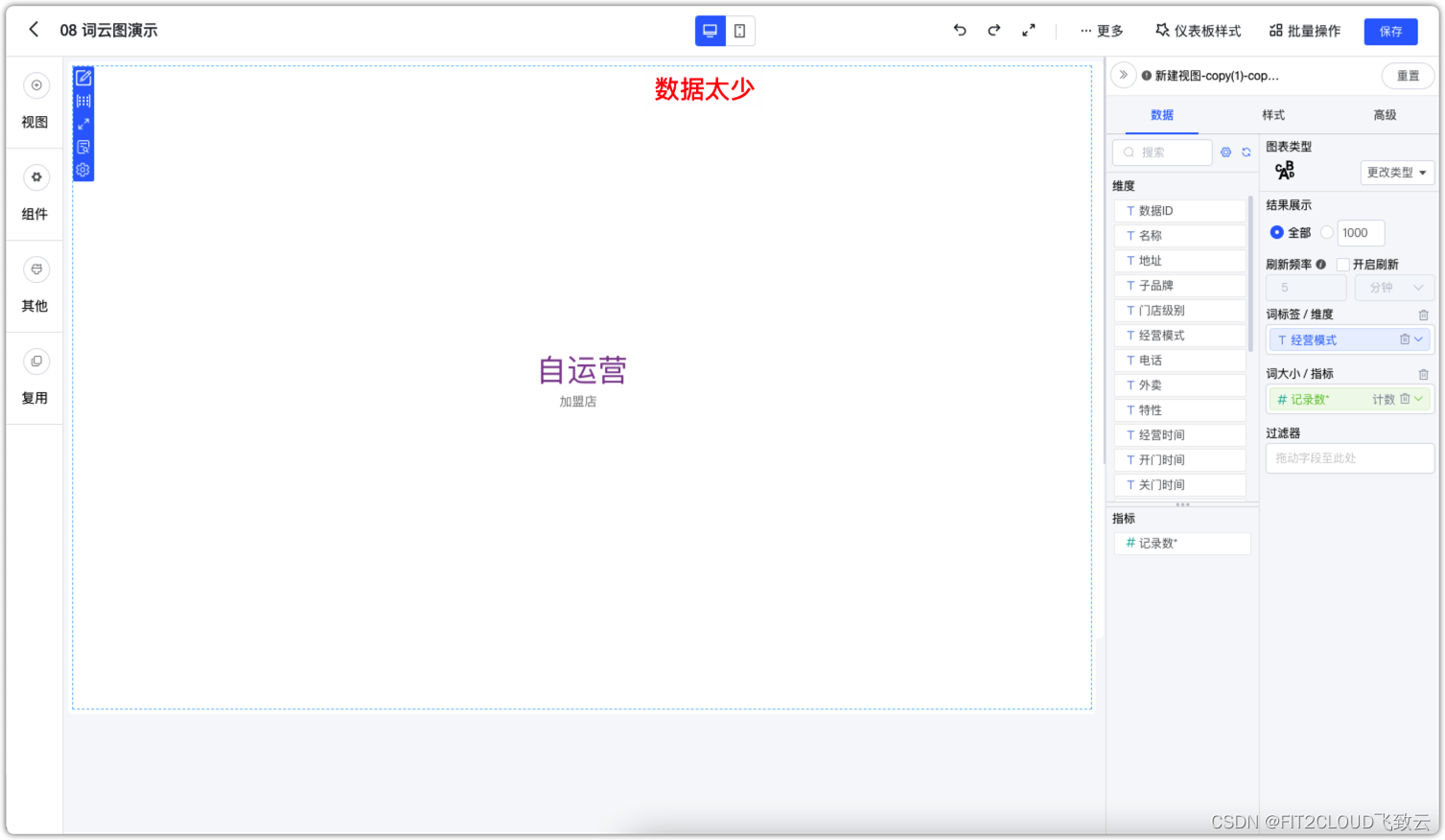Select the 关门时间 dimension field

click(1180, 485)
